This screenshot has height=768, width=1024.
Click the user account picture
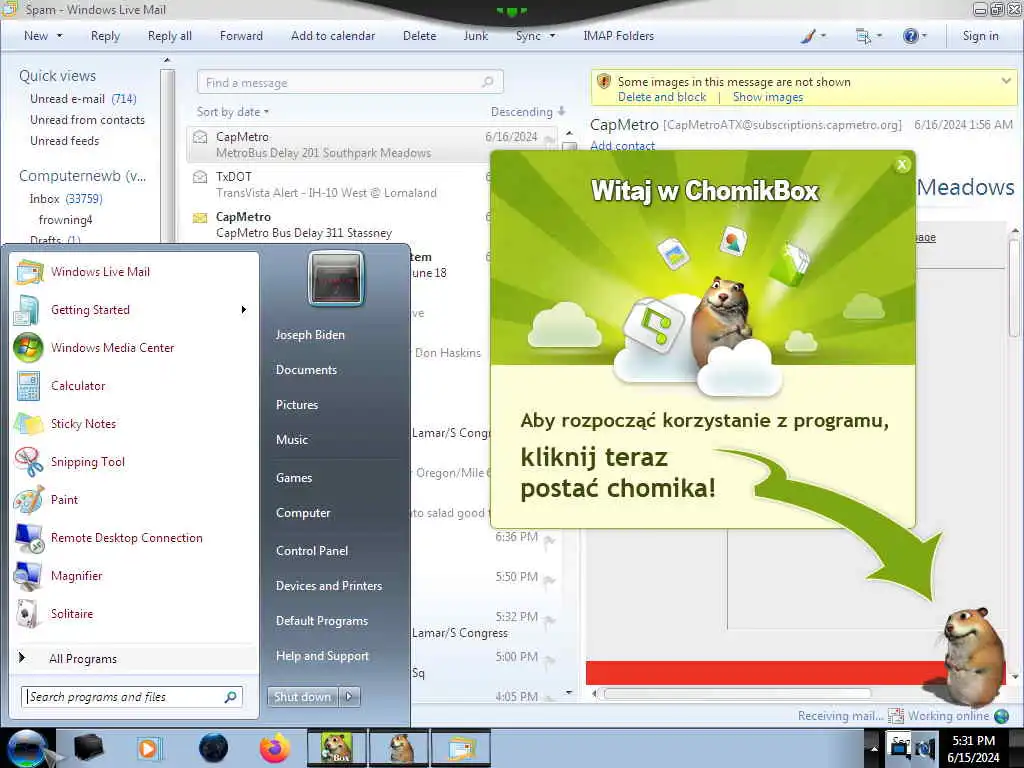coord(336,278)
